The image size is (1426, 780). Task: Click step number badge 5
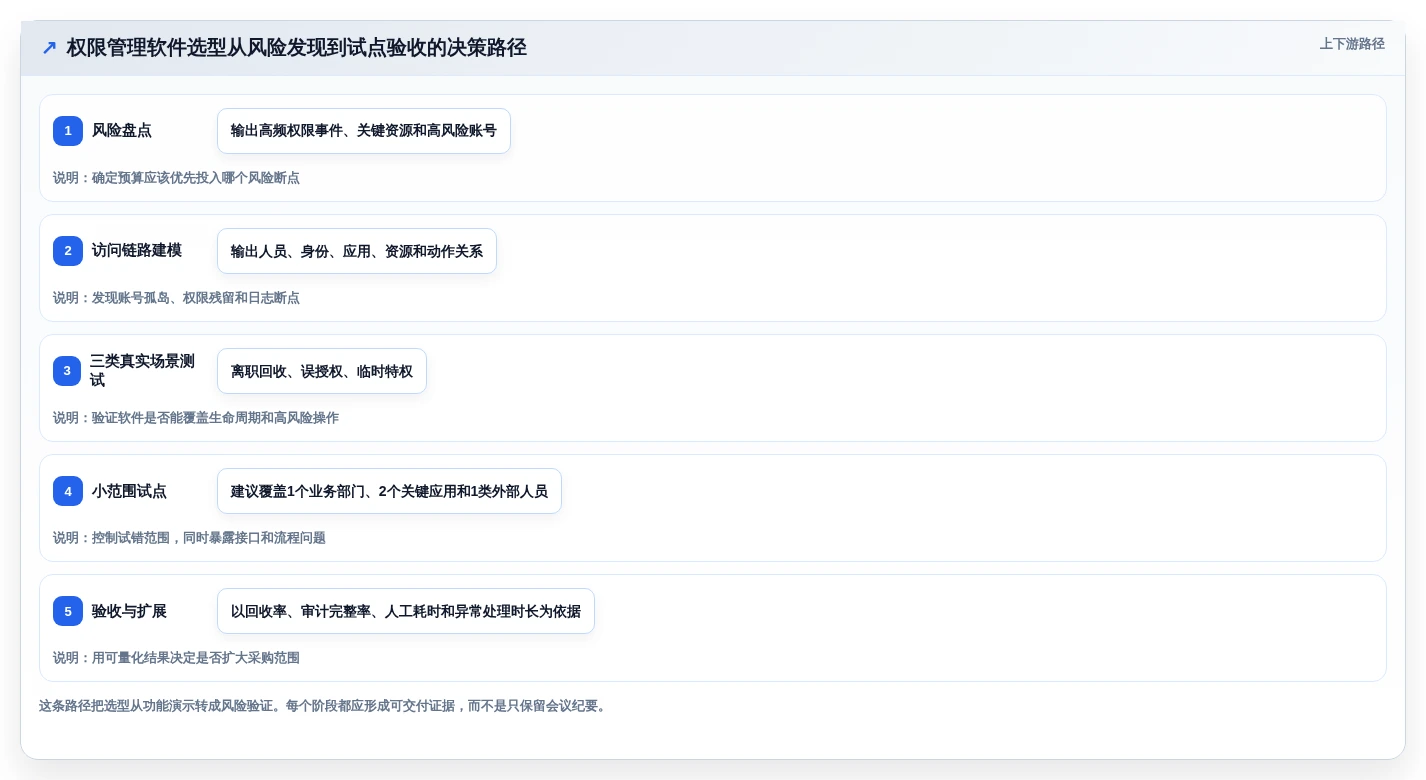click(x=68, y=611)
